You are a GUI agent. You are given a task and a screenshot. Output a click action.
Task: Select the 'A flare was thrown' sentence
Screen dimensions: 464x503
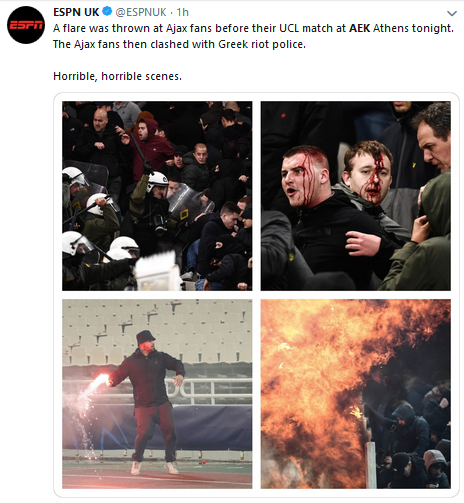click(253, 28)
